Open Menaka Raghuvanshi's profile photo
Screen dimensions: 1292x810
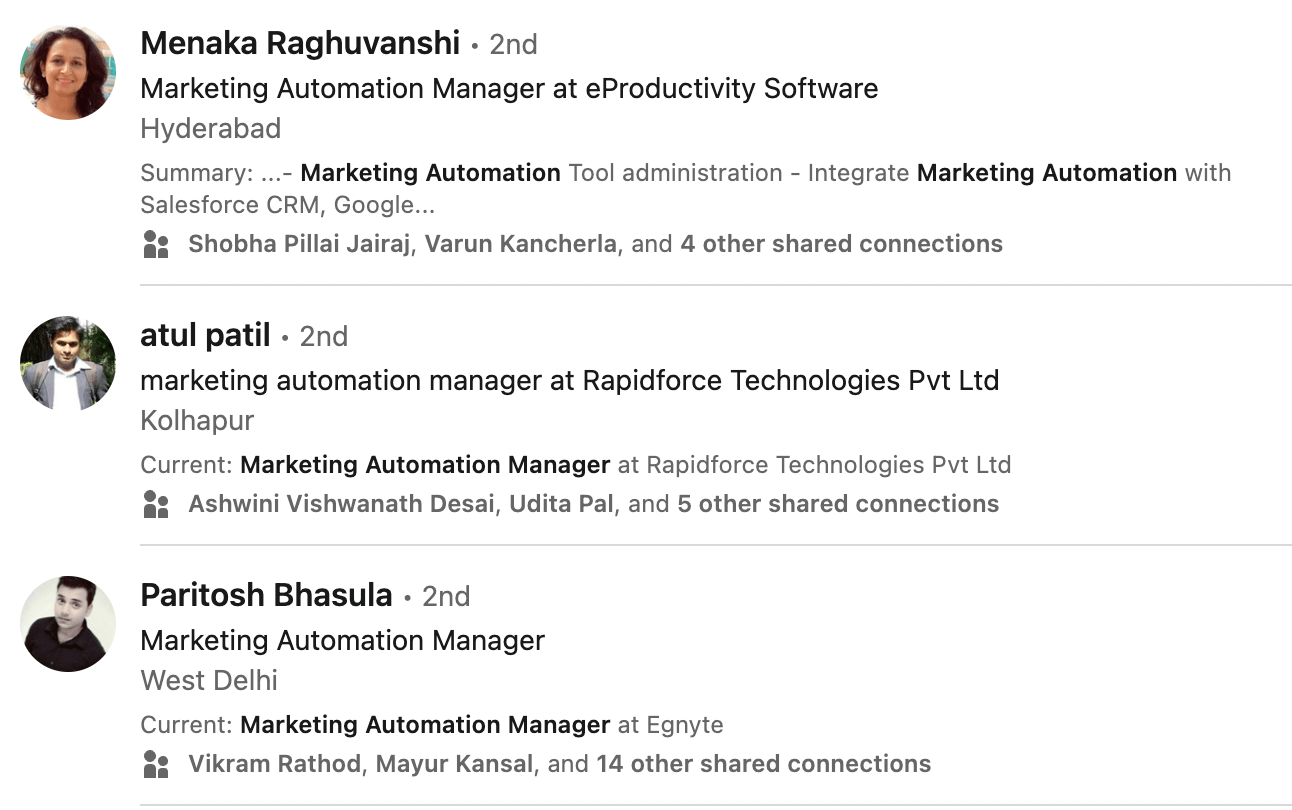pyautogui.click(x=68, y=72)
